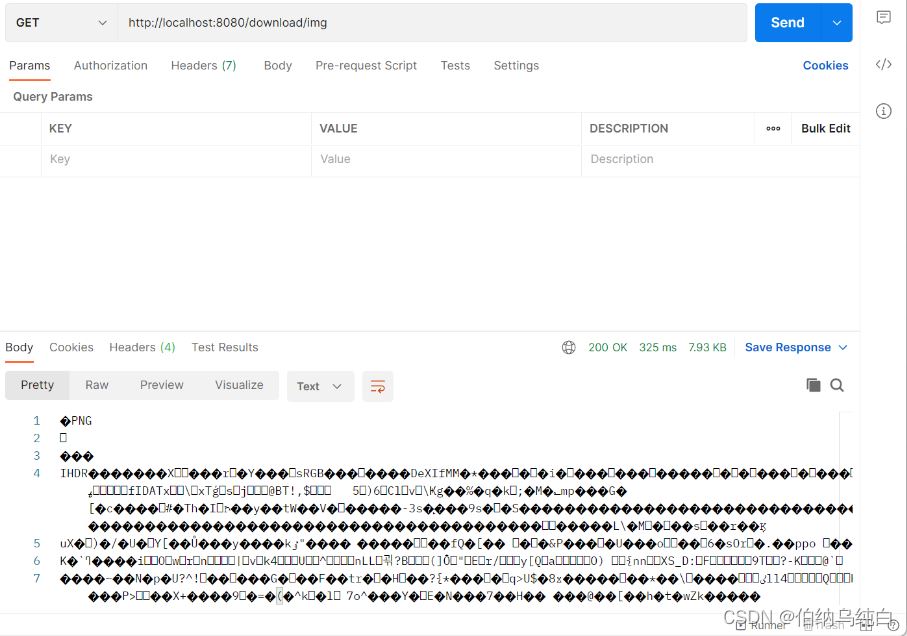The width and height of the screenshot is (907, 636).
Task: Switch to Preview view
Action: (x=161, y=385)
